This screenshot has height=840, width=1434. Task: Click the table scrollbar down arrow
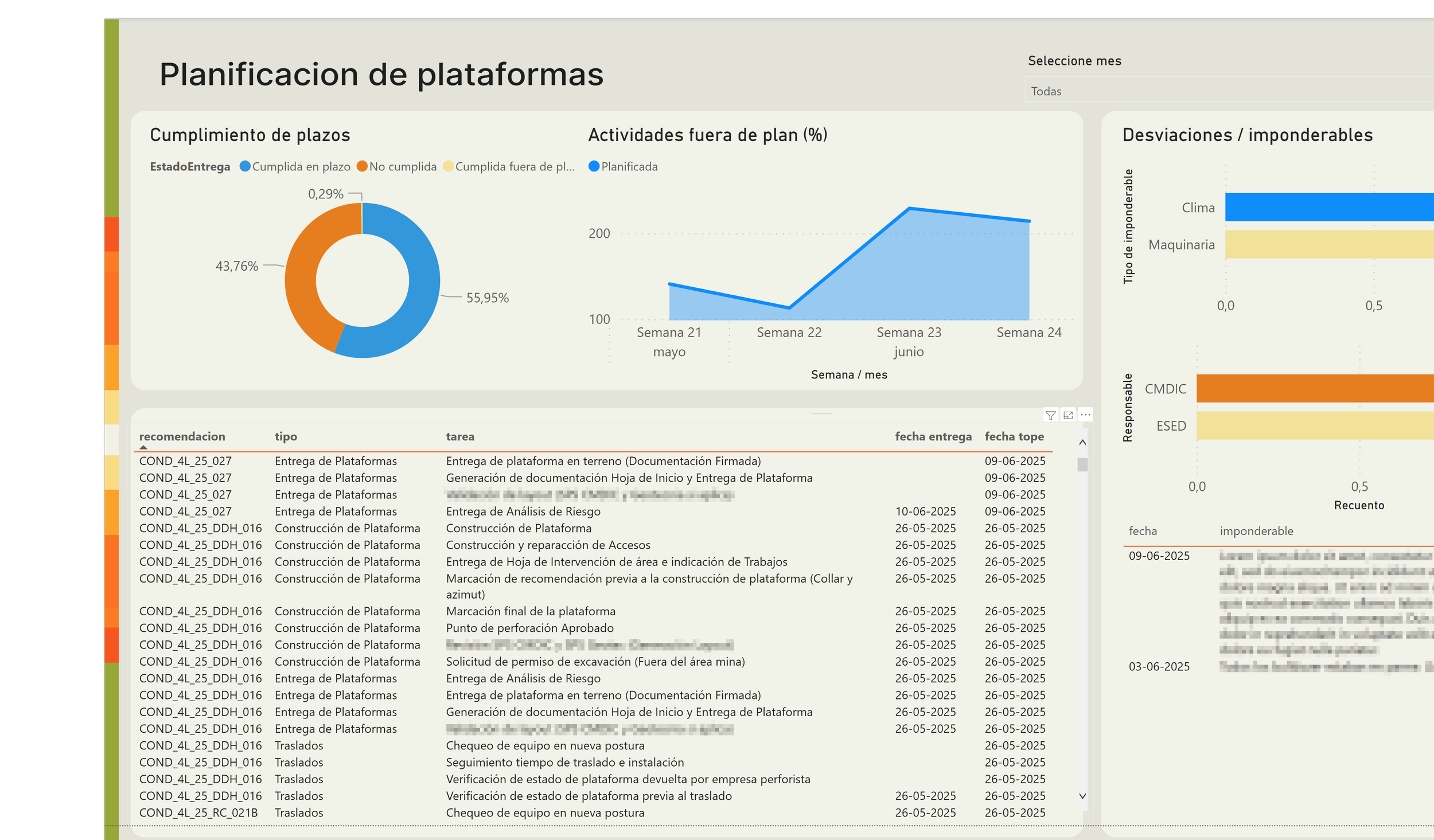click(1082, 796)
